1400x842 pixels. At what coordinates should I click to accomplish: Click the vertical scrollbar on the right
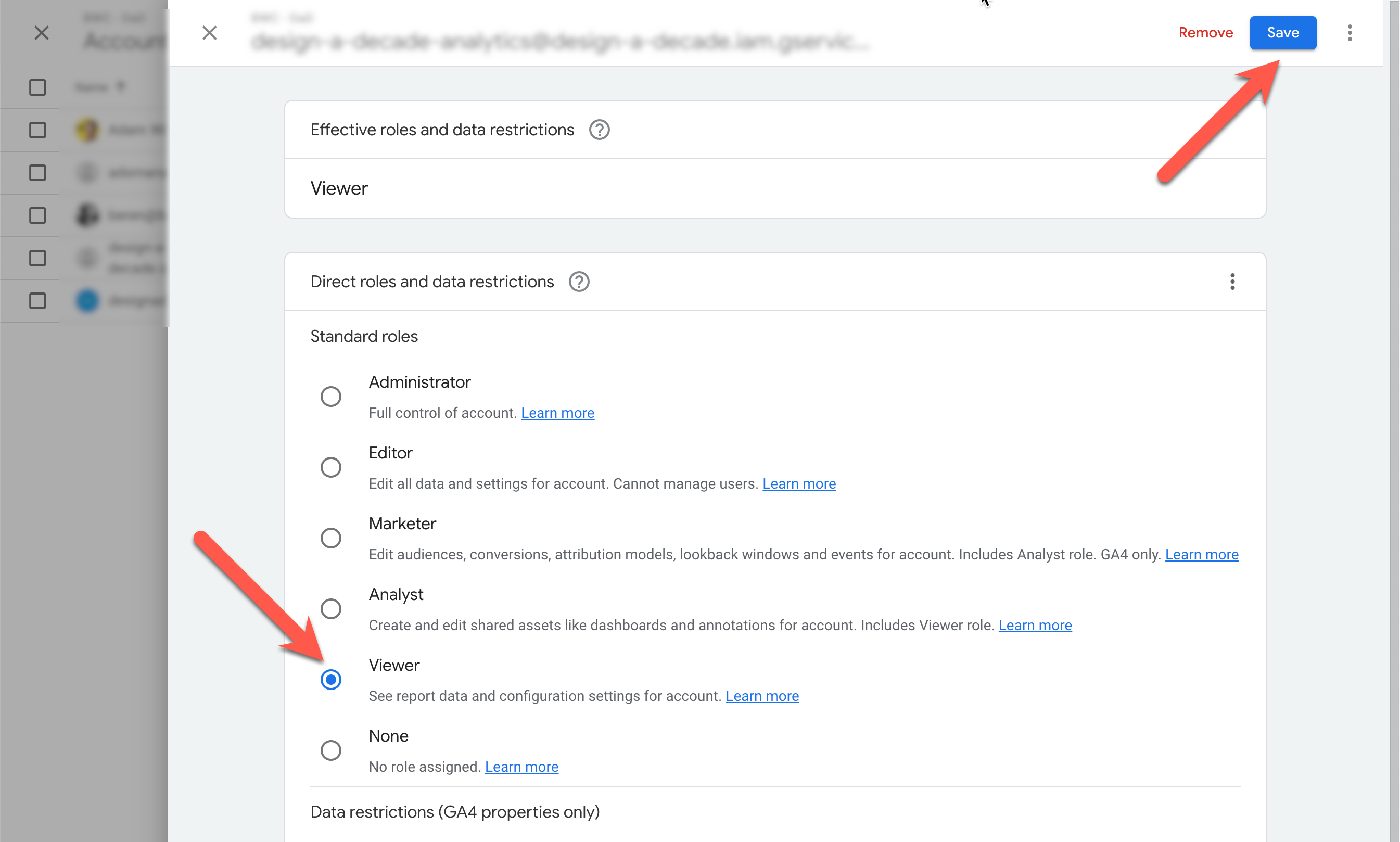click(1394, 421)
